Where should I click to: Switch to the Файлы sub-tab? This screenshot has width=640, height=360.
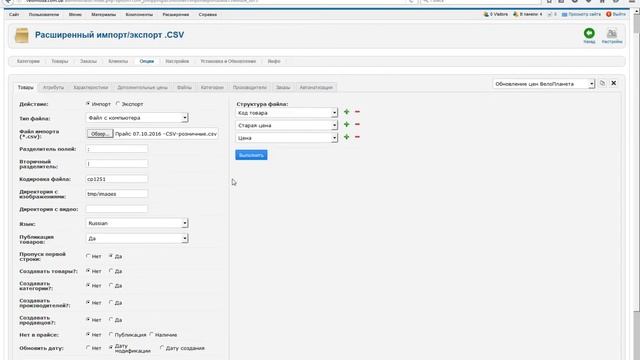tap(184, 87)
